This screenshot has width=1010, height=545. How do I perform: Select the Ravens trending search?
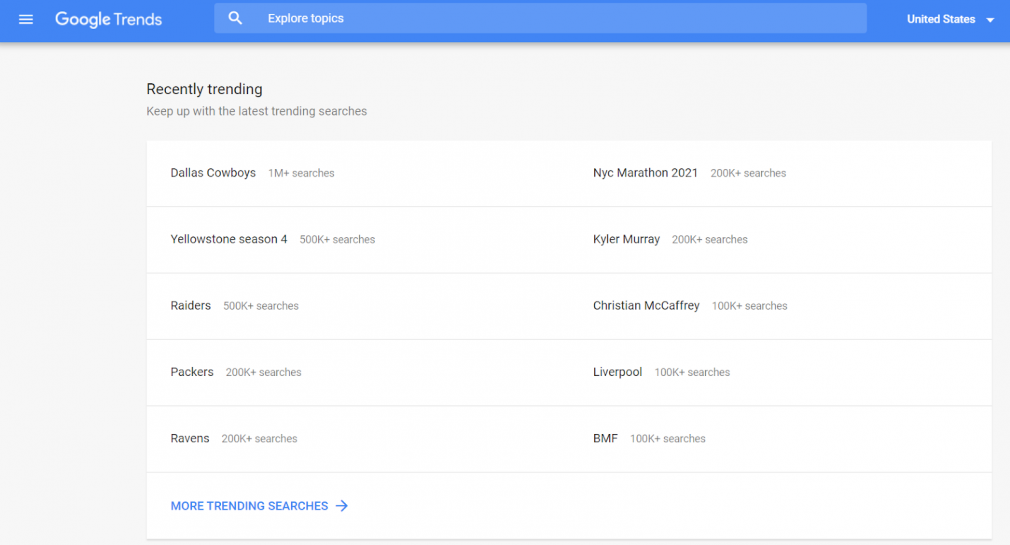pos(190,438)
